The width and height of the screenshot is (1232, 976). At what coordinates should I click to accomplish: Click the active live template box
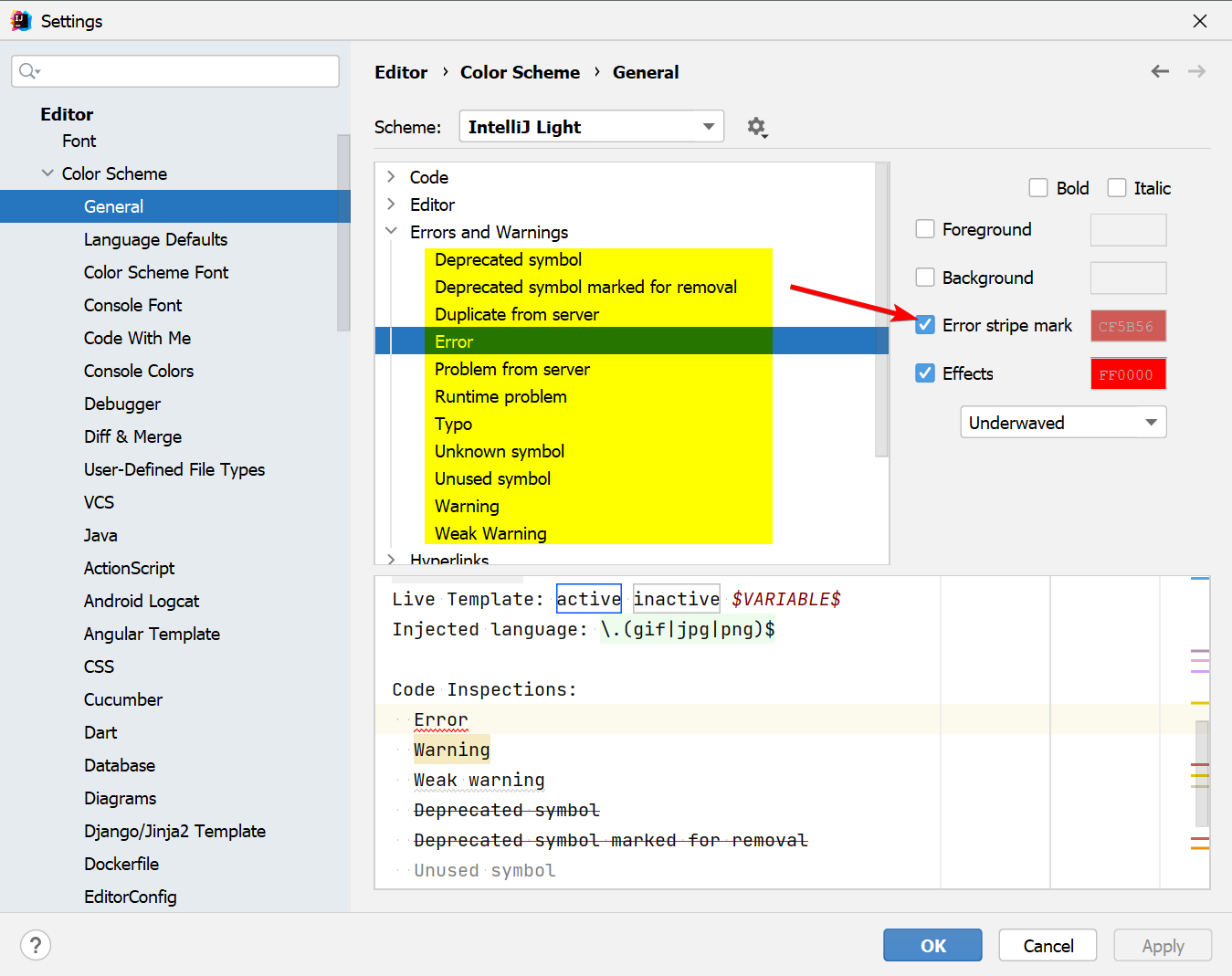(589, 599)
